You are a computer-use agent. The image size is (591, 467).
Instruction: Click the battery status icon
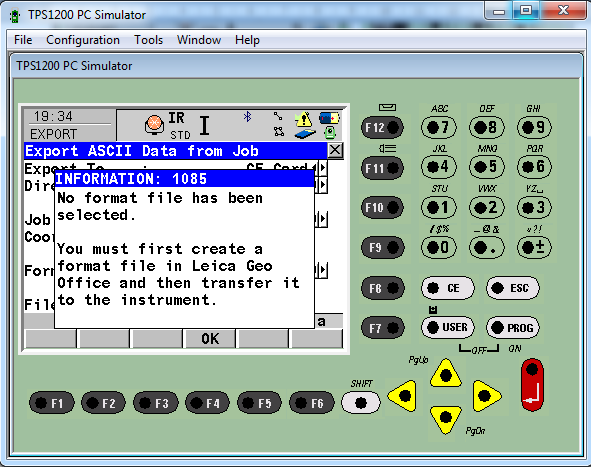pos(329,118)
